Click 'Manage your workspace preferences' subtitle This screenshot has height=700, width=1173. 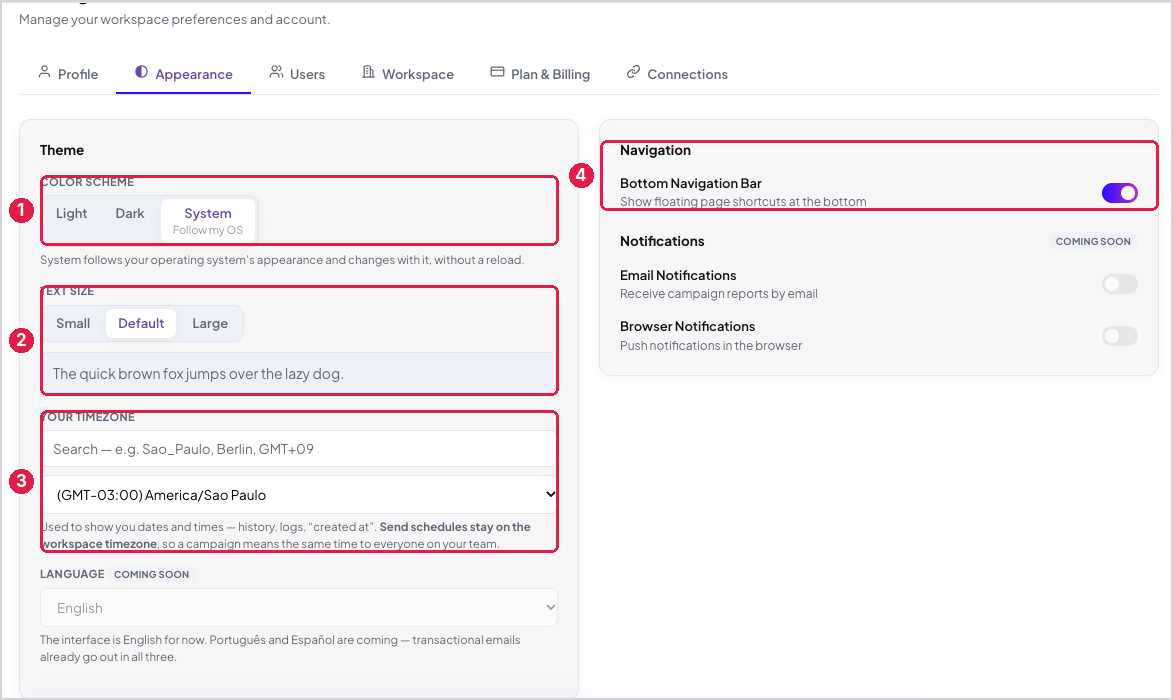(x=174, y=19)
